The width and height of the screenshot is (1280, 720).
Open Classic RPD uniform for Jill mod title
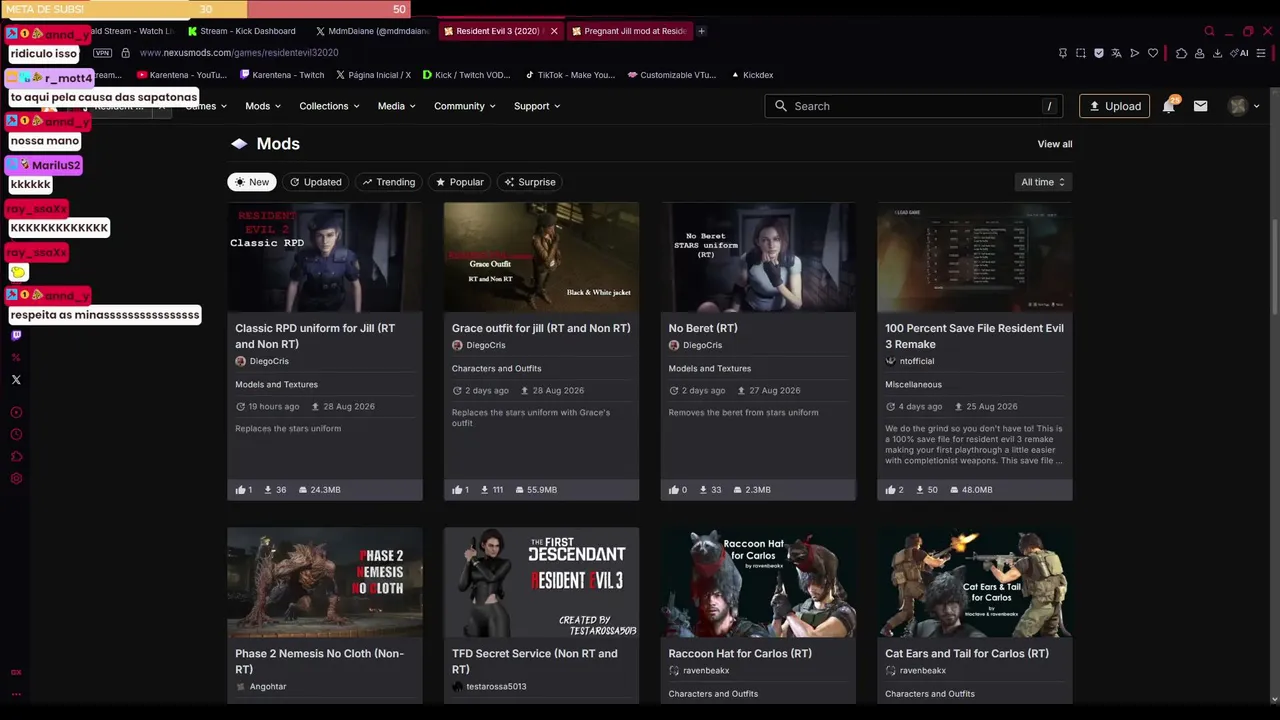[x=315, y=336]
